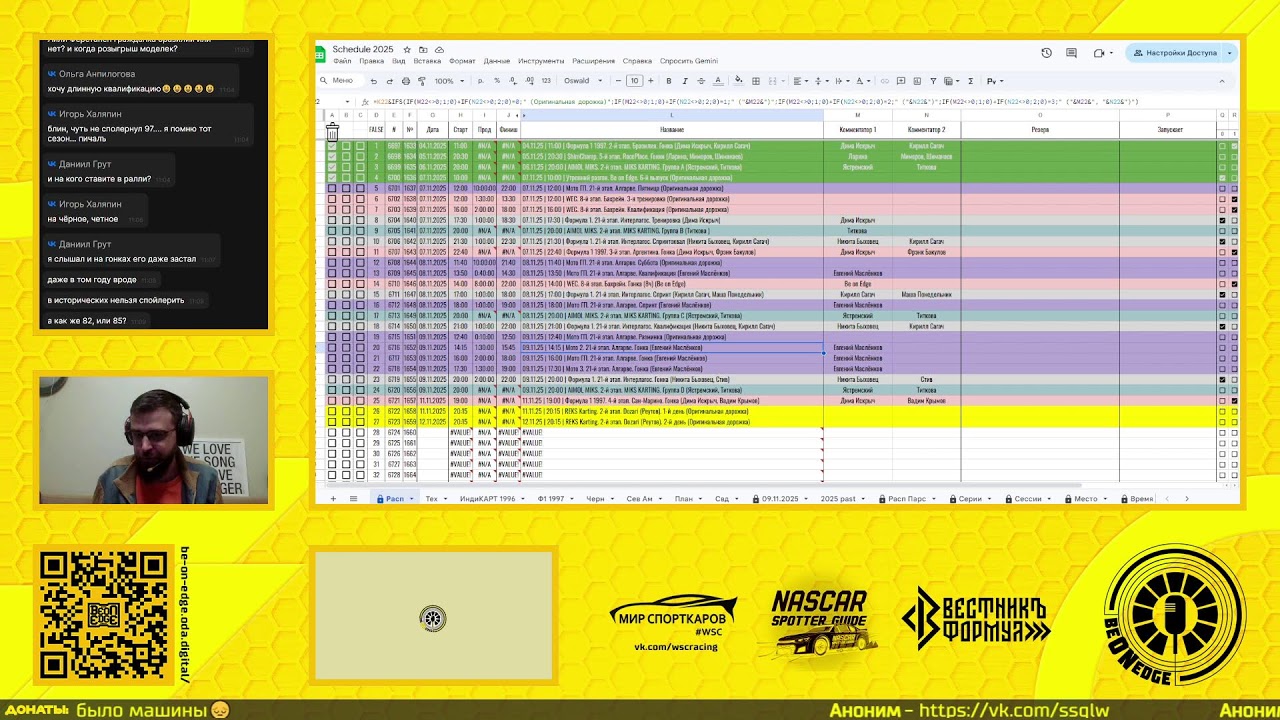The width and height of the screenshot is (1280, 720).
Task: Open the comments panel icon
Action: pos(1072,53)
